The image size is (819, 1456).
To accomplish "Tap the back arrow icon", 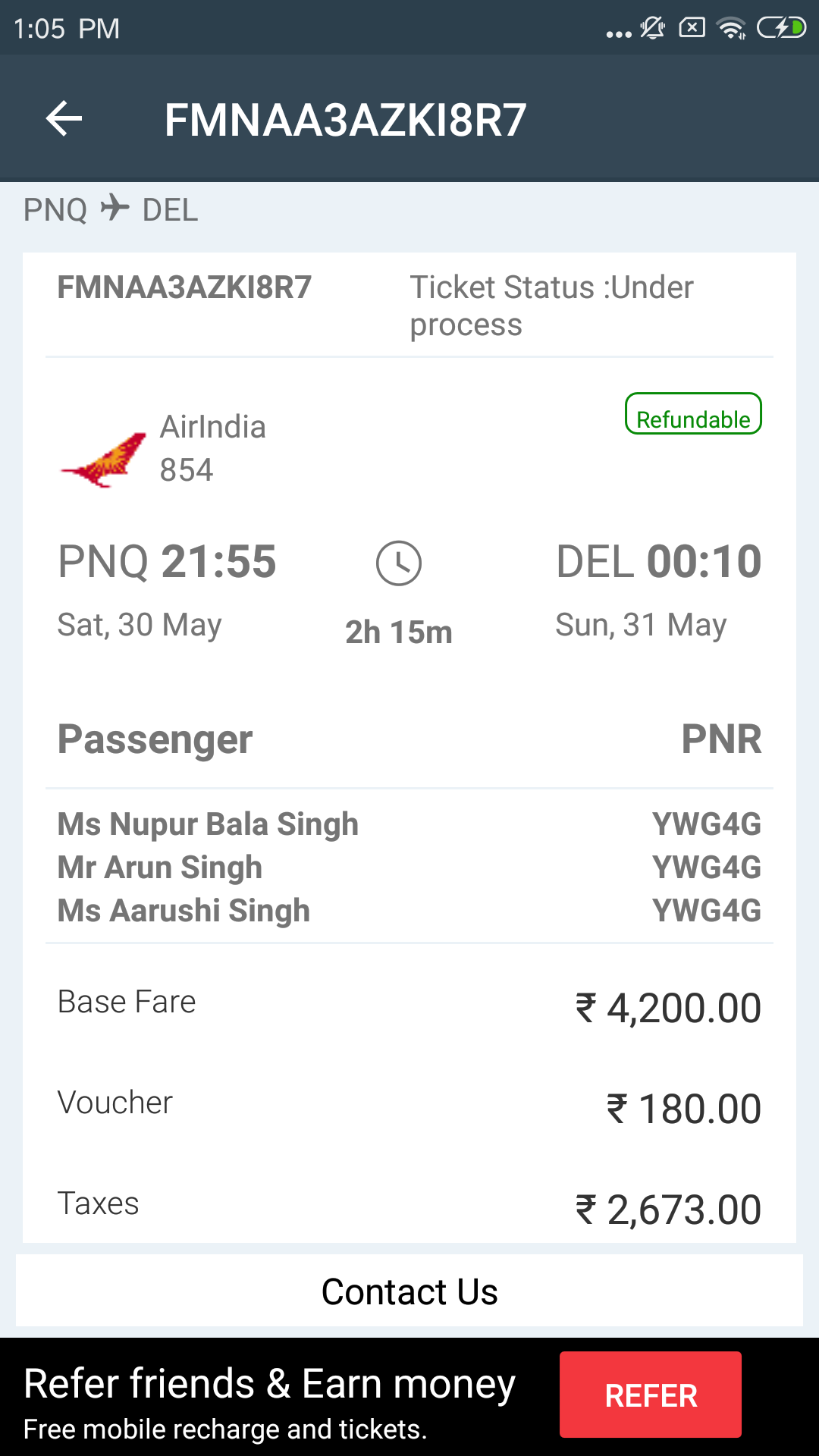I will [64, 119].
